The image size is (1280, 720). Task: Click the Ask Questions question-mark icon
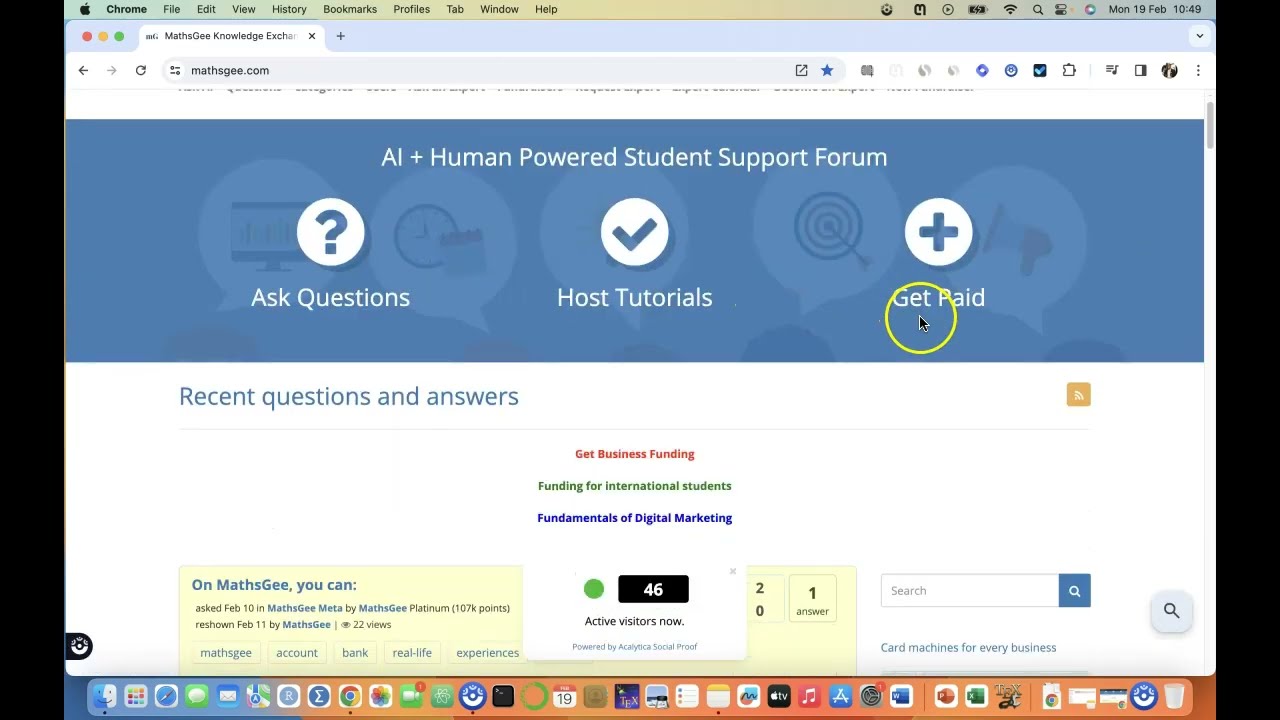click(x=330, y=232)
